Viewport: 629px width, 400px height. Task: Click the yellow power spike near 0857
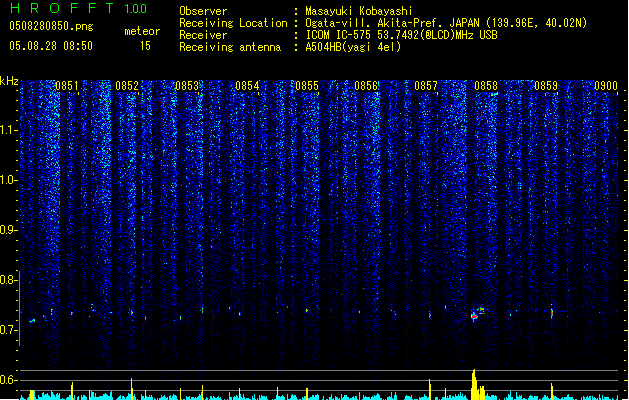point(430,389)
